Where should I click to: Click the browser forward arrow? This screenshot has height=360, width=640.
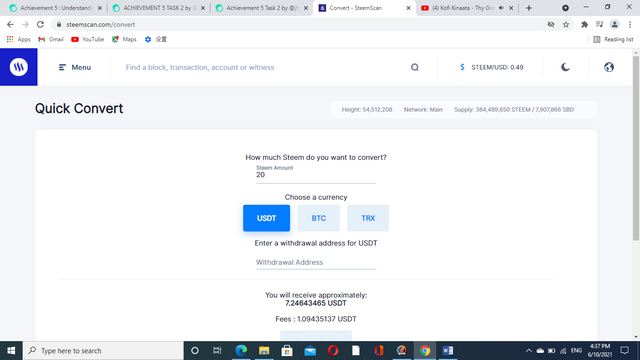[x=25, y=24]
